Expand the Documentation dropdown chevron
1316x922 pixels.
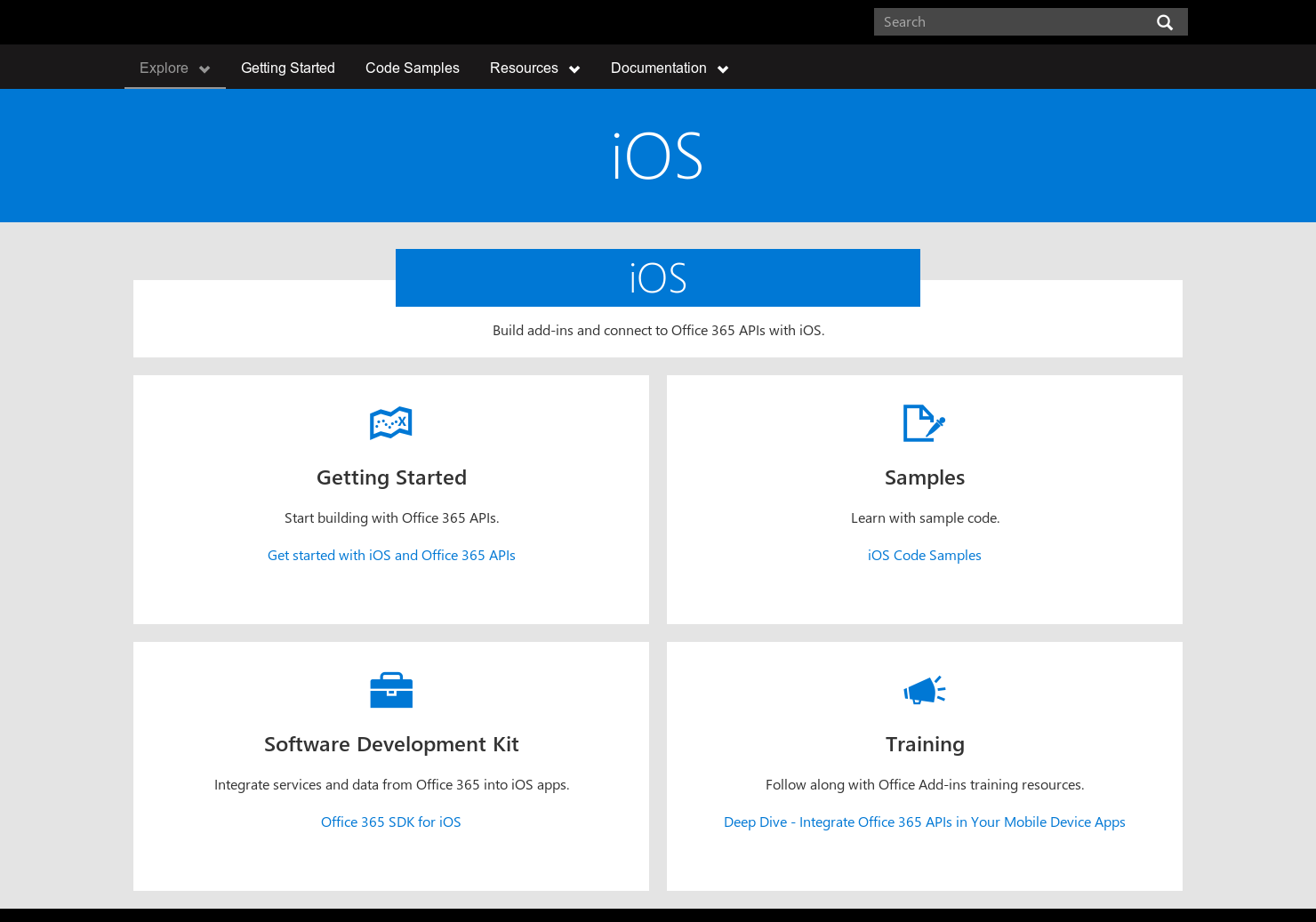723,68
